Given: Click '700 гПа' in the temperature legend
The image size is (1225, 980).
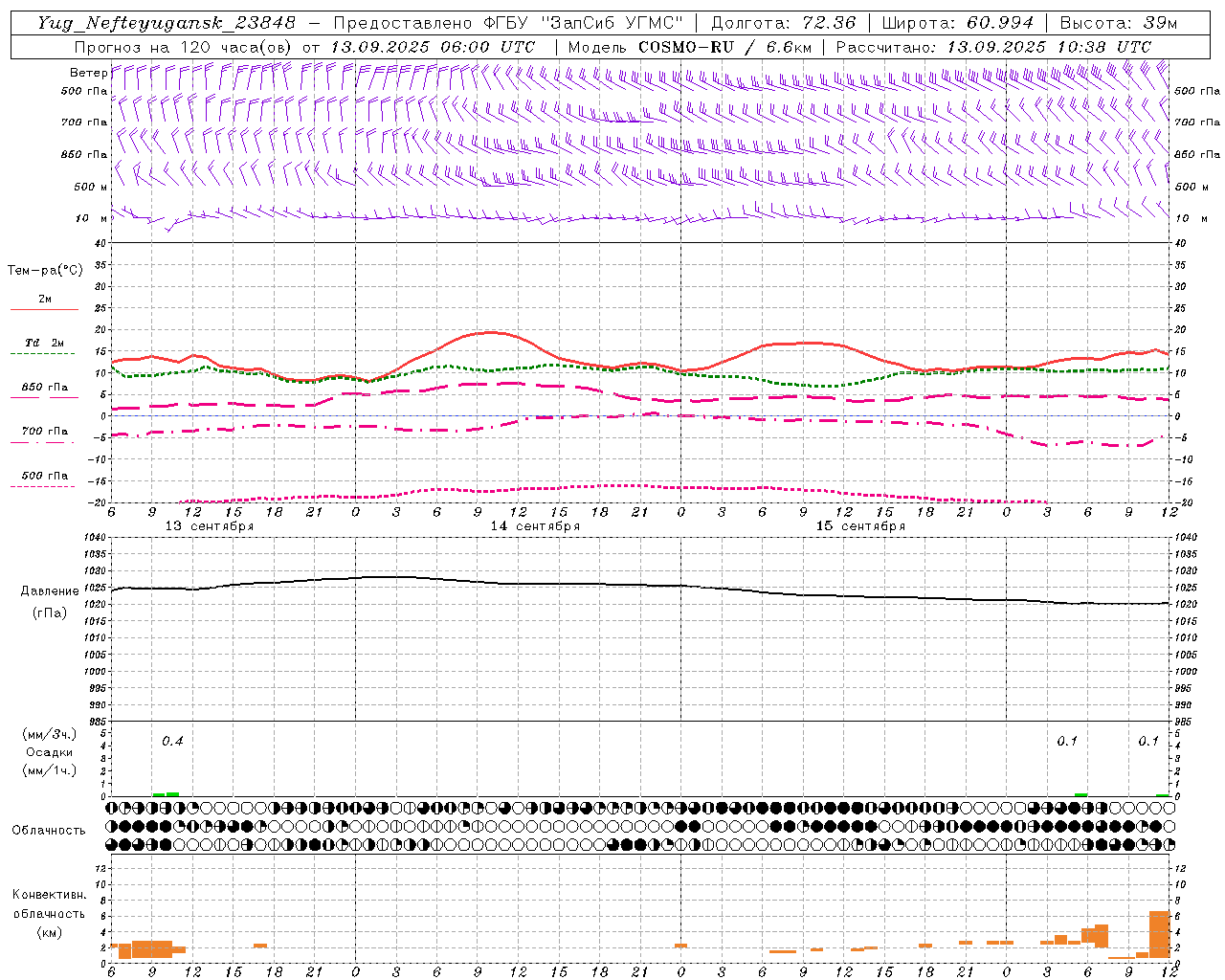Looking at the screenshot, I should click(44, 432).
